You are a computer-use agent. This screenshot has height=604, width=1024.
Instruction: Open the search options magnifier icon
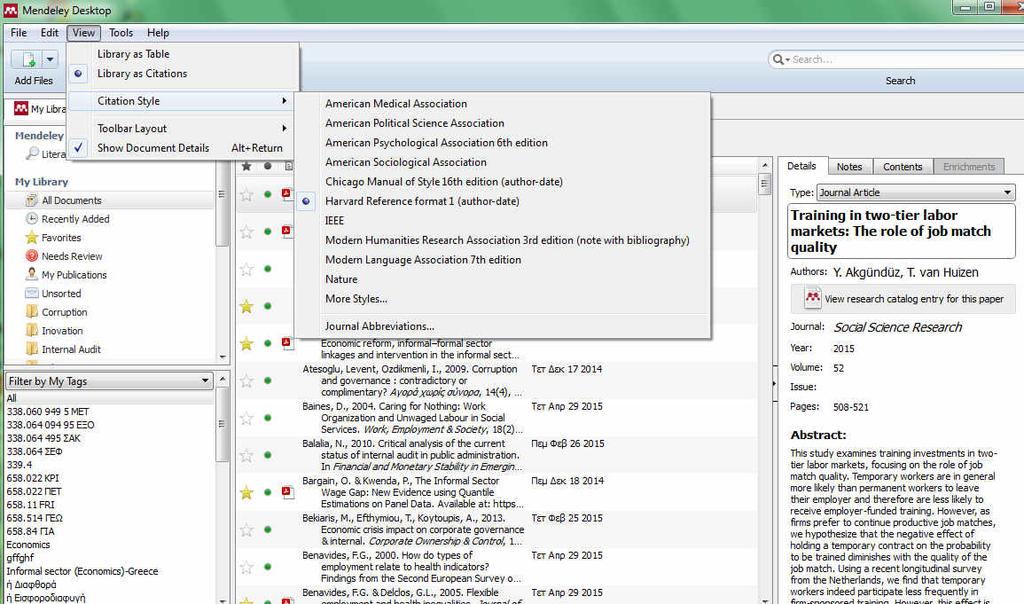point(781,59)
